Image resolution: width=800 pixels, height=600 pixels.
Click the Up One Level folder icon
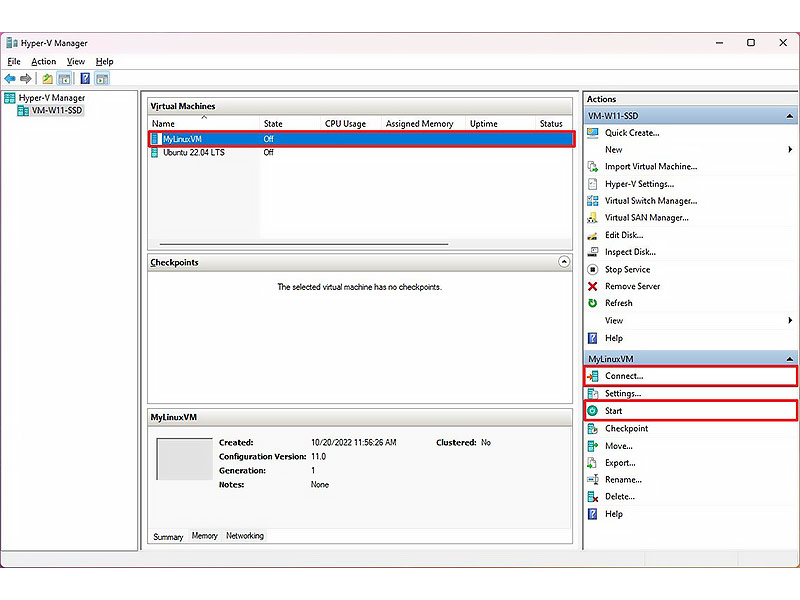[47, 79]
